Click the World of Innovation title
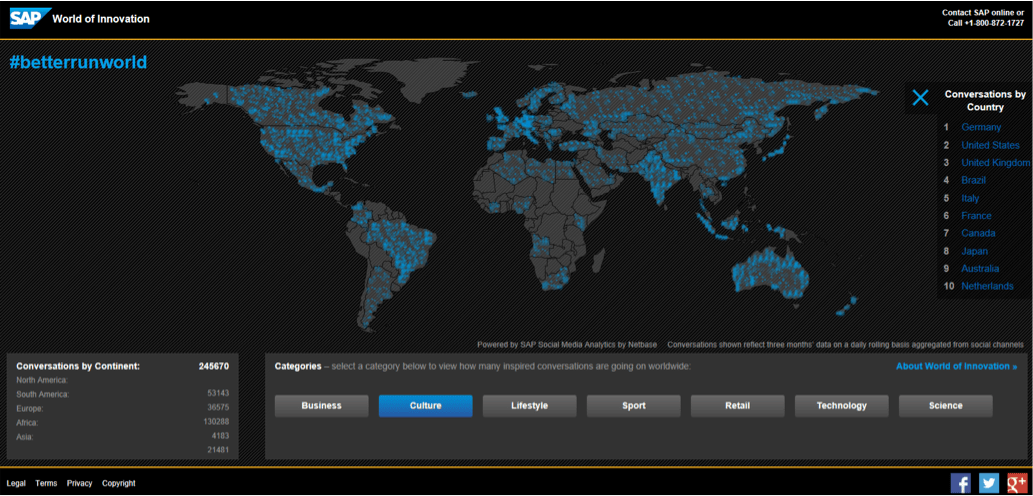 [101, 18]
